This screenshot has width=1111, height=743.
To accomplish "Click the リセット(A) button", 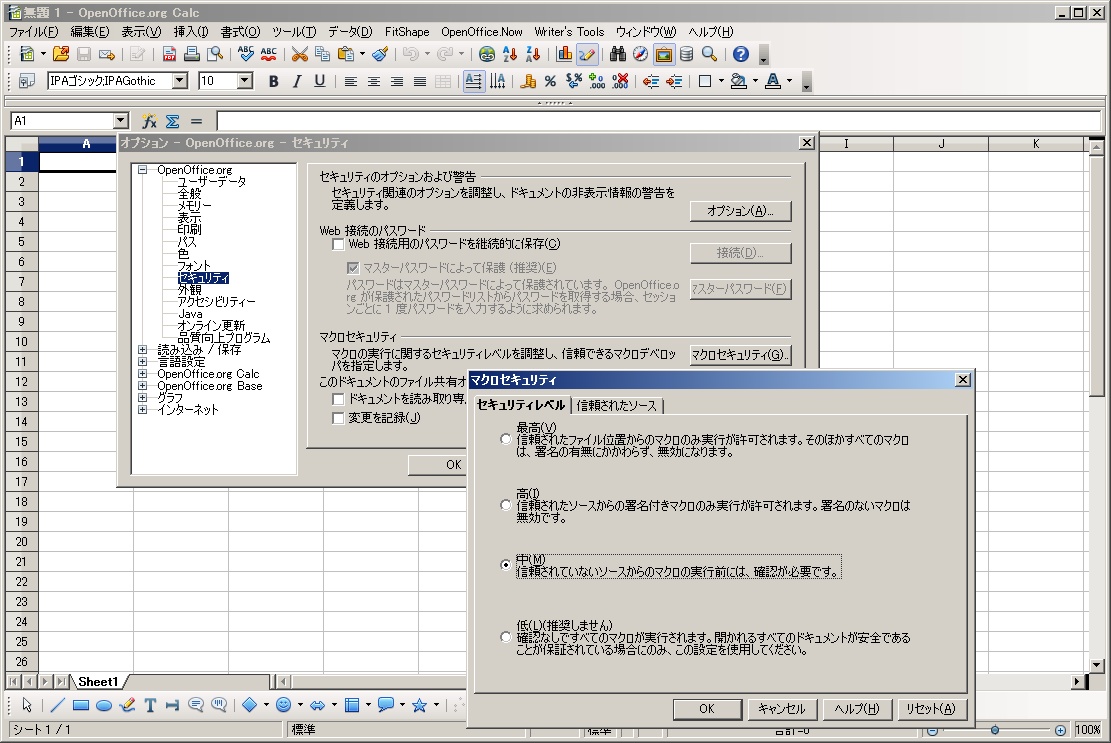I will pyautogui.click(x=931, y=709).
